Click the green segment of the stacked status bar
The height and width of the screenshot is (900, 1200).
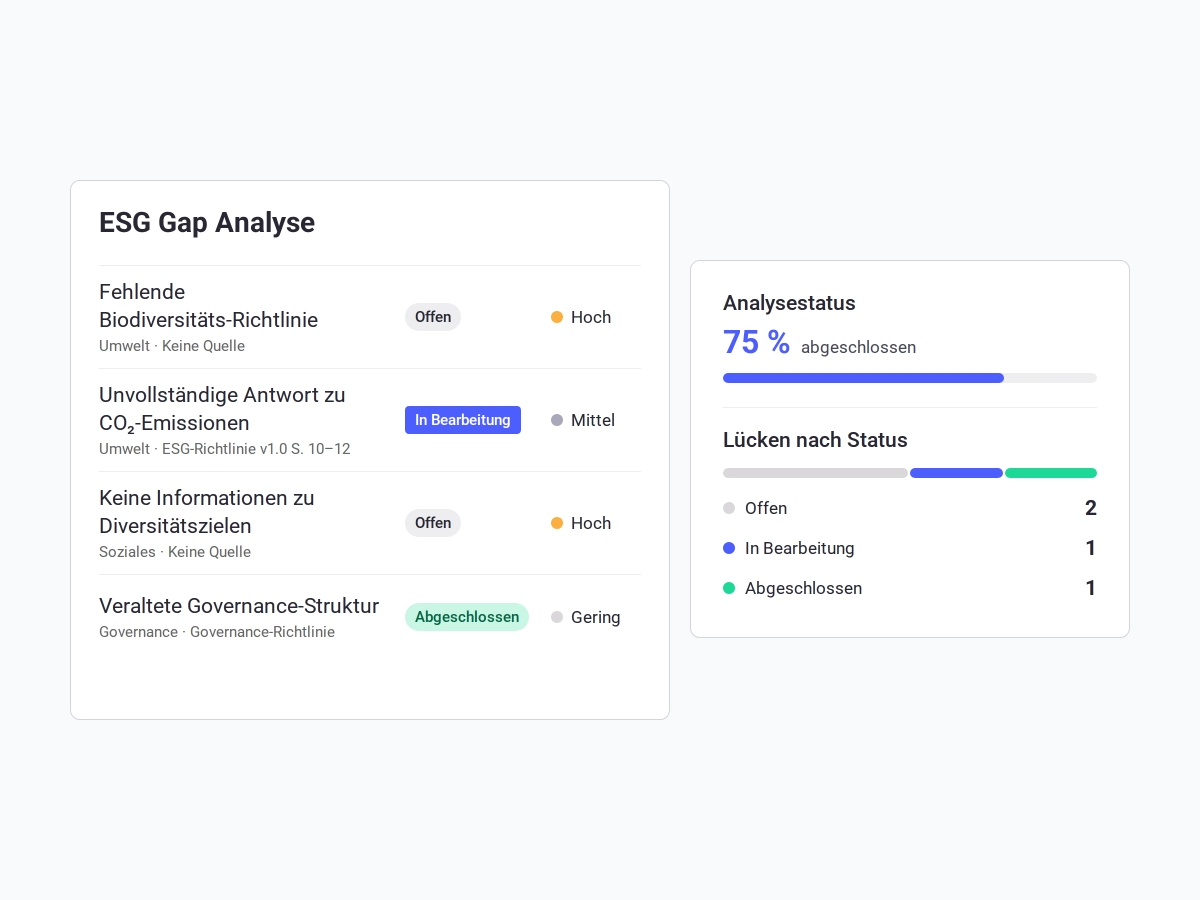coord(1051,473)
